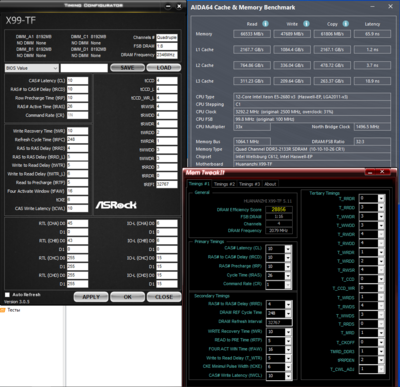Close the Mem TweakIt window
Image resolution: width=400 pixels, height=387 pixels.
(382, 172)
